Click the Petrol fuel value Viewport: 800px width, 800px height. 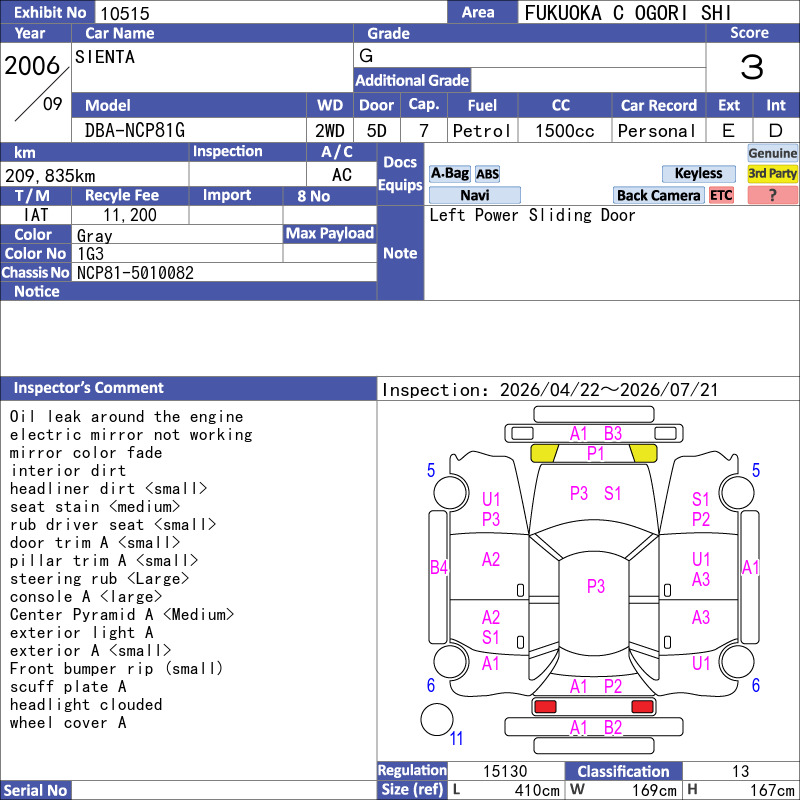click(x=482, y=131)
